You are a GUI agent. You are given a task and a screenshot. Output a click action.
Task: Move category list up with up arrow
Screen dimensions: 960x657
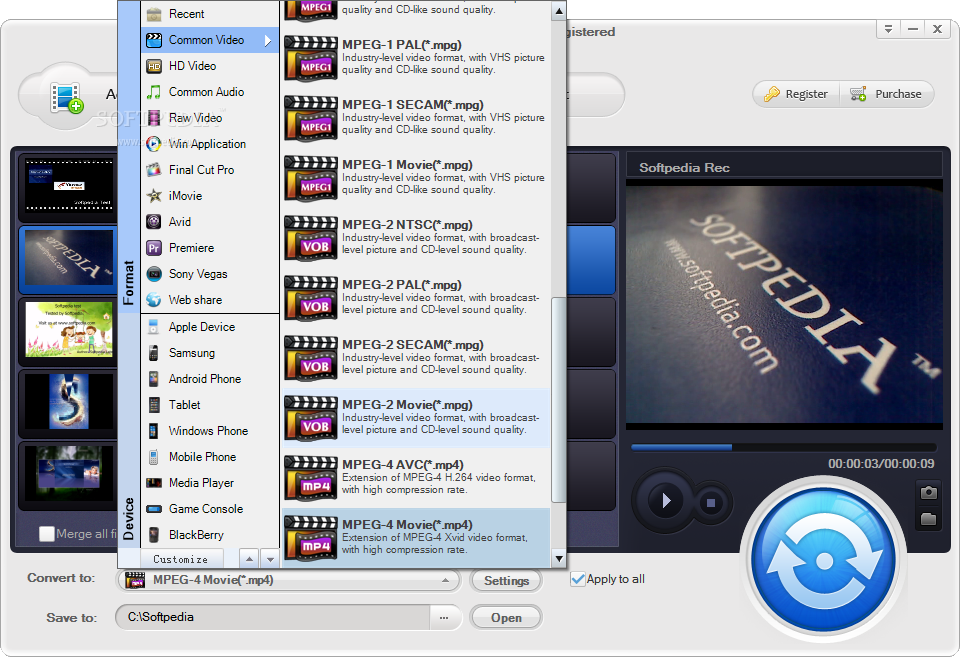[x=249, y=559]
